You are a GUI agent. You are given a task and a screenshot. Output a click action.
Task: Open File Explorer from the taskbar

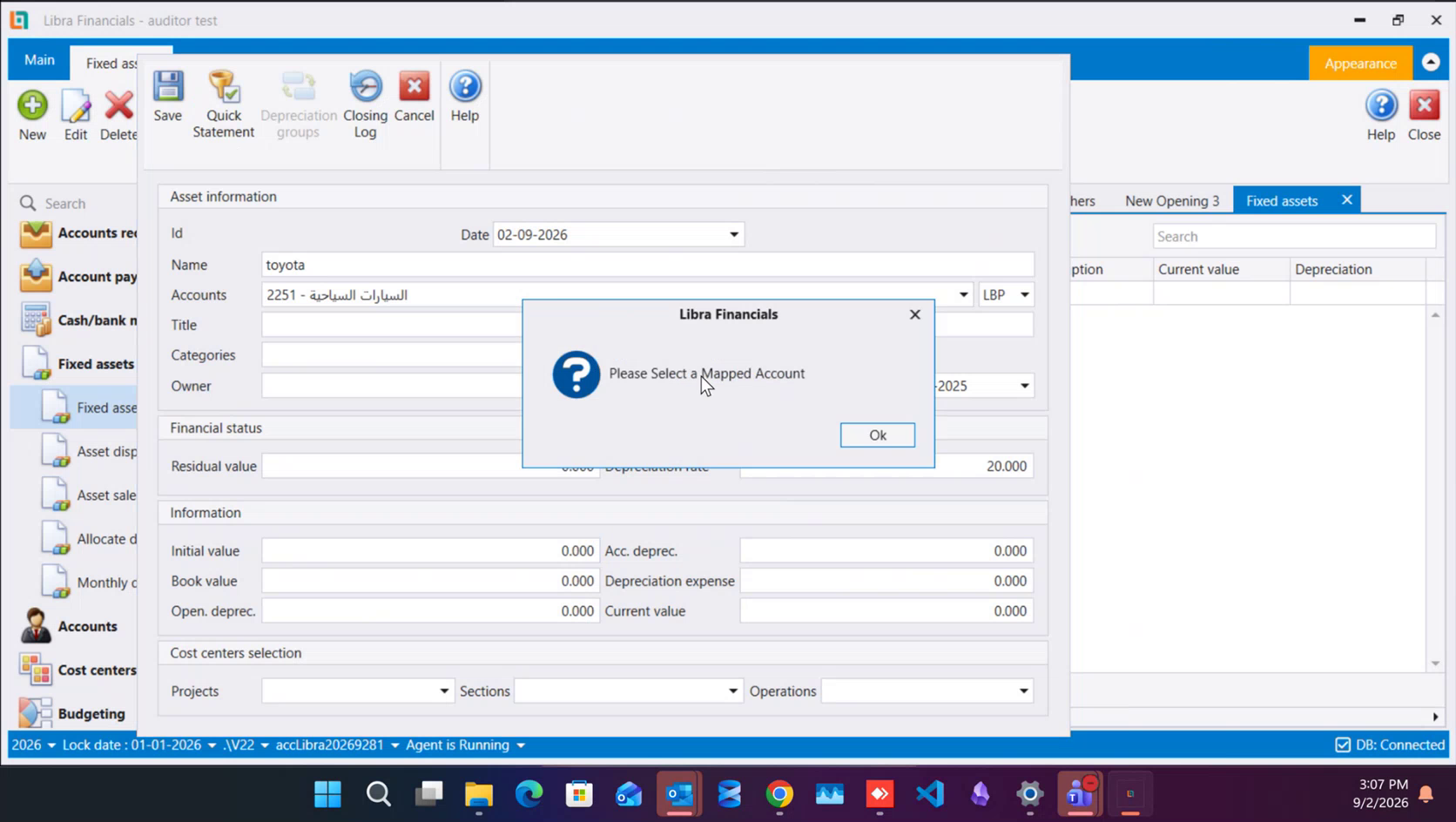click(479, 794)
